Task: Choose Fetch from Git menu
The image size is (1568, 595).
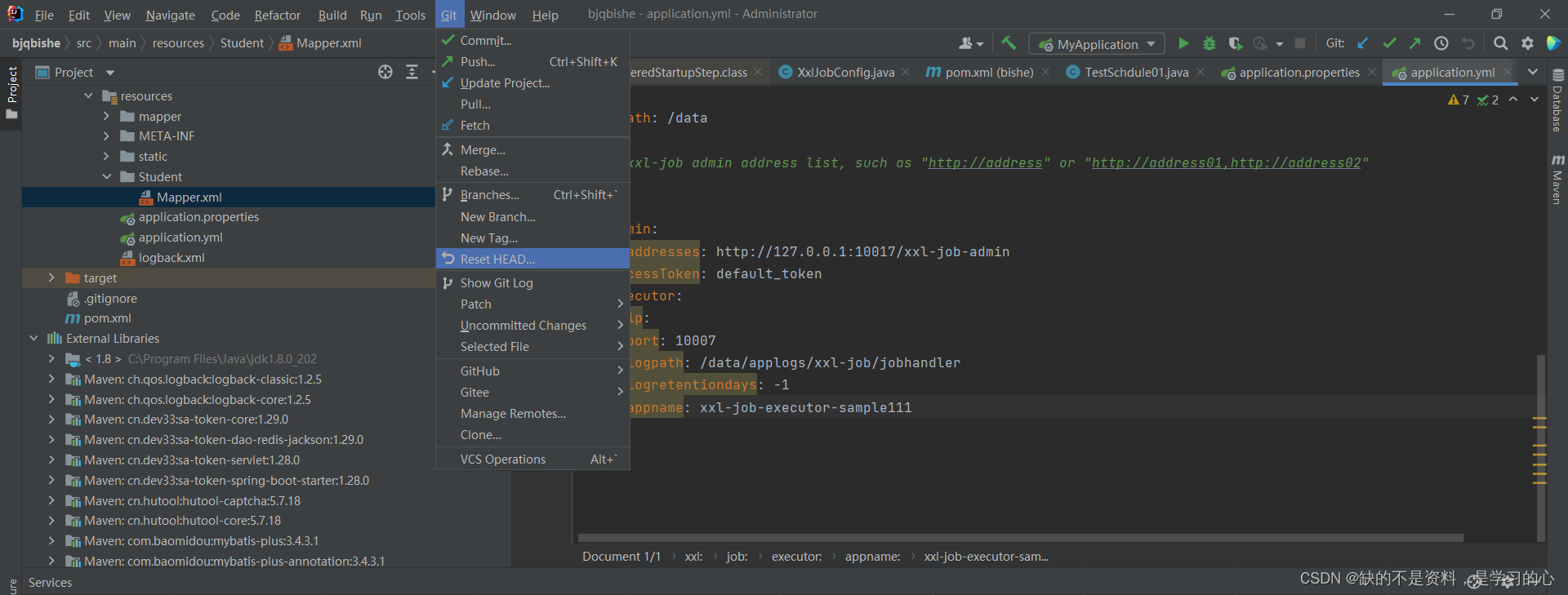Action: tap(532, 125)
